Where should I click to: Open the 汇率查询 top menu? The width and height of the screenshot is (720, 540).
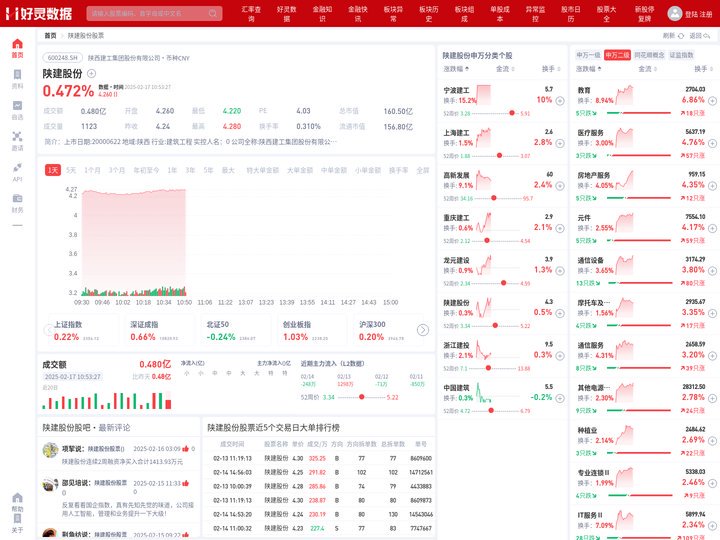[251, 13]
